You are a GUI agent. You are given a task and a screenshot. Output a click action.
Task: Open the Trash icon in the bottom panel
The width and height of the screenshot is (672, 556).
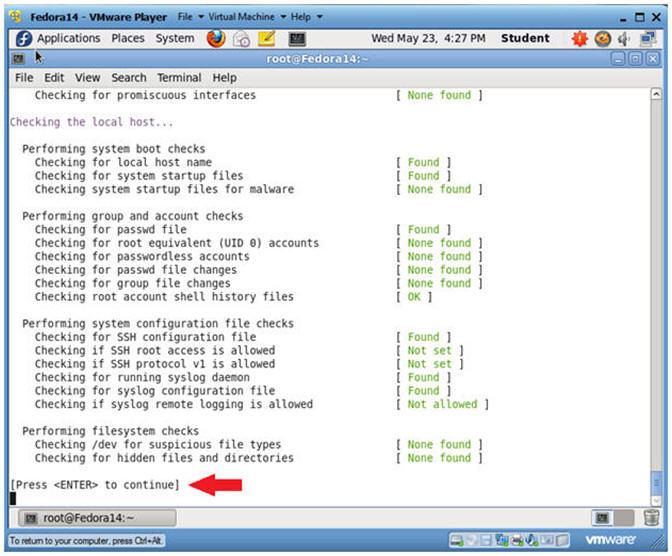pyautogui.click(x=651, y=517)
